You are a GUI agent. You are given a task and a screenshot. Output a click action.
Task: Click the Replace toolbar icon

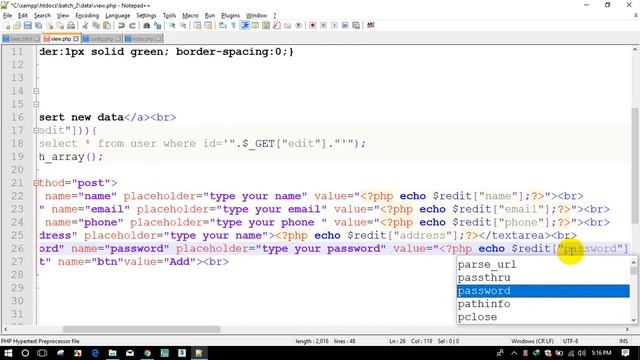[158, 26]
